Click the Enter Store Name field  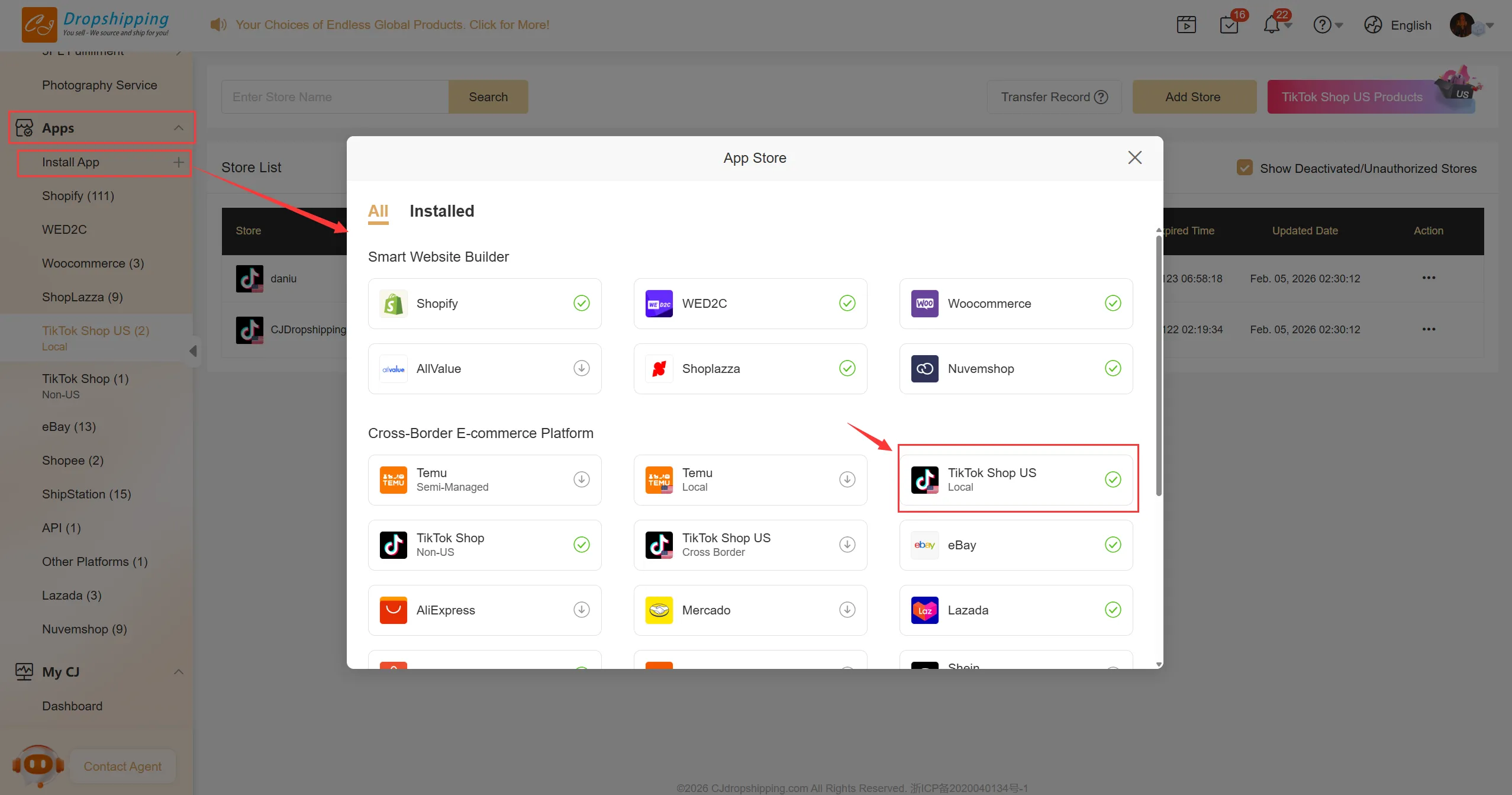pyautogui.click(x=334, y=97)
